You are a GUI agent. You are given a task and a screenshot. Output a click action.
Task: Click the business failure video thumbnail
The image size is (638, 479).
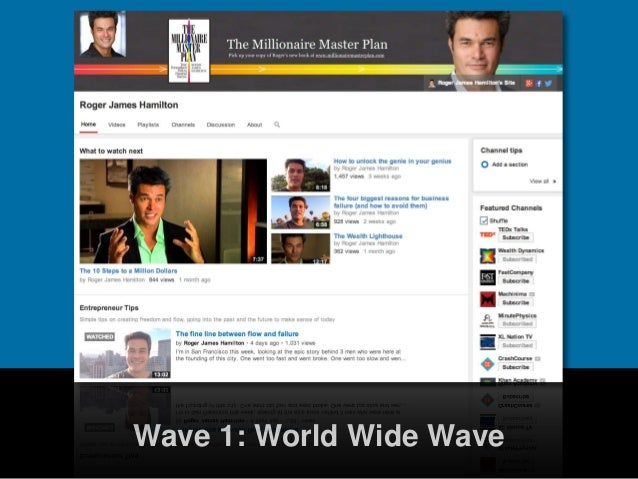click(301, 212)
